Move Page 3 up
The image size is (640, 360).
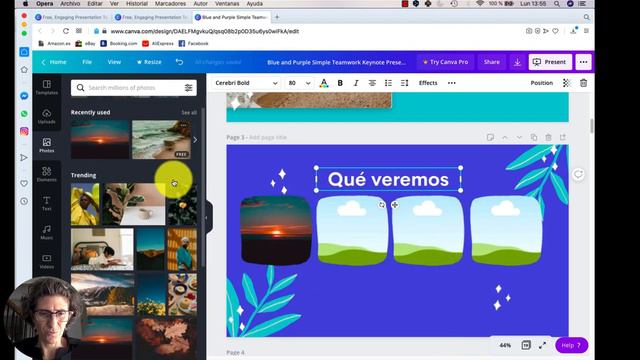pos(505,138)
